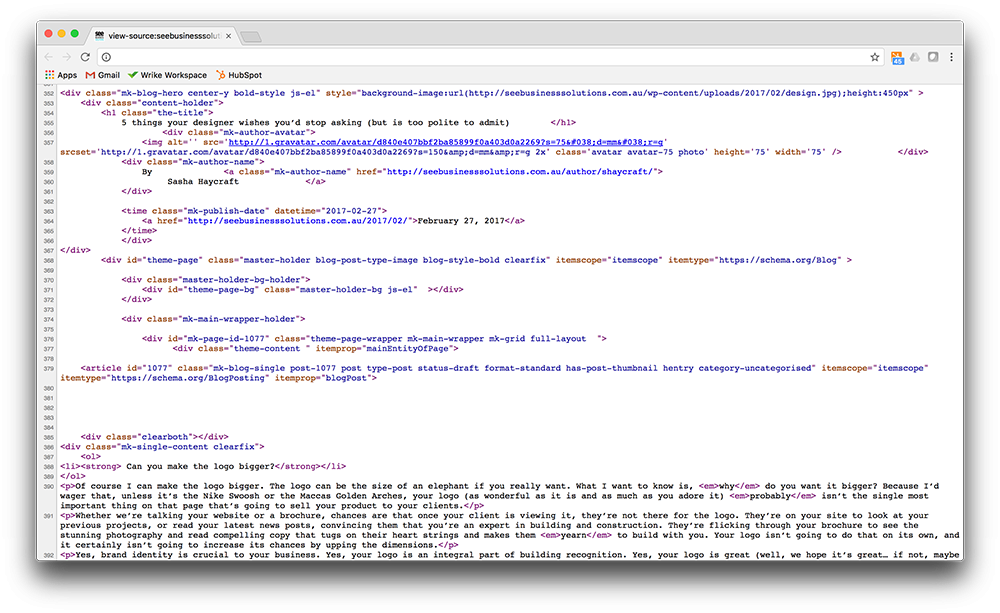Open the seebusinesssolutions.com.au/2017/02/ href link
The height and width of the screenshot is (613, 1000).
click(x=297, y=221)
